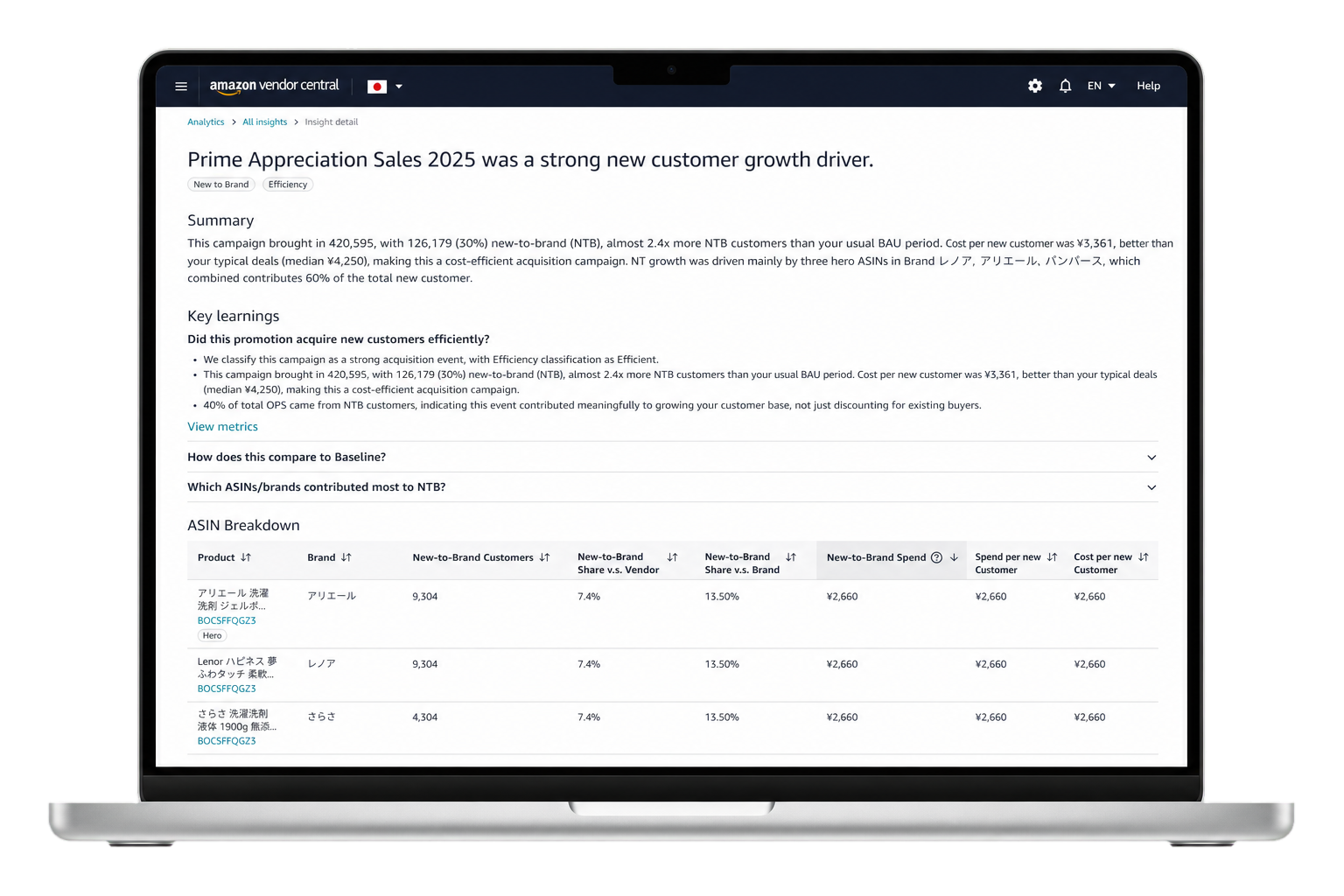Click the ASIN Breakdown heading
Screen dimensions: 1344x896
243,525
